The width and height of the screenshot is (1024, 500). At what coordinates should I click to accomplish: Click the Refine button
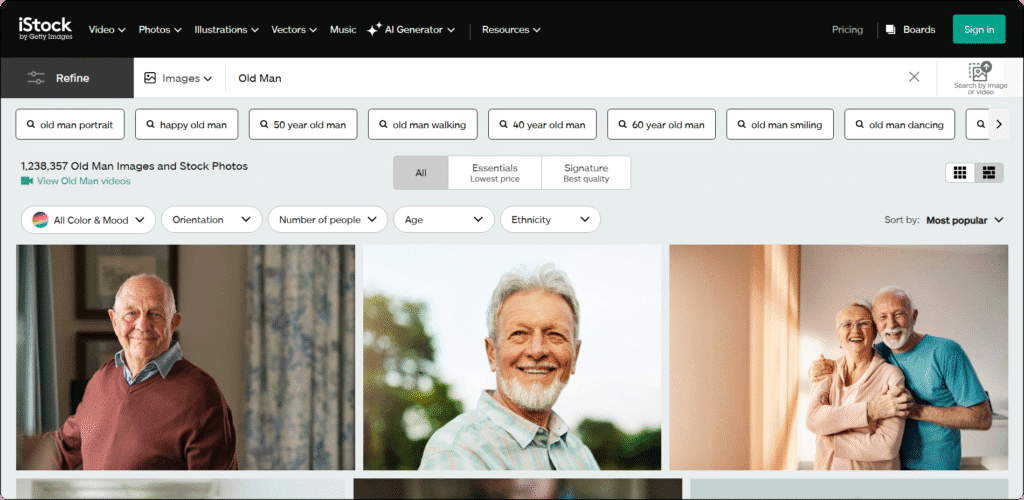tap(67, 78)
